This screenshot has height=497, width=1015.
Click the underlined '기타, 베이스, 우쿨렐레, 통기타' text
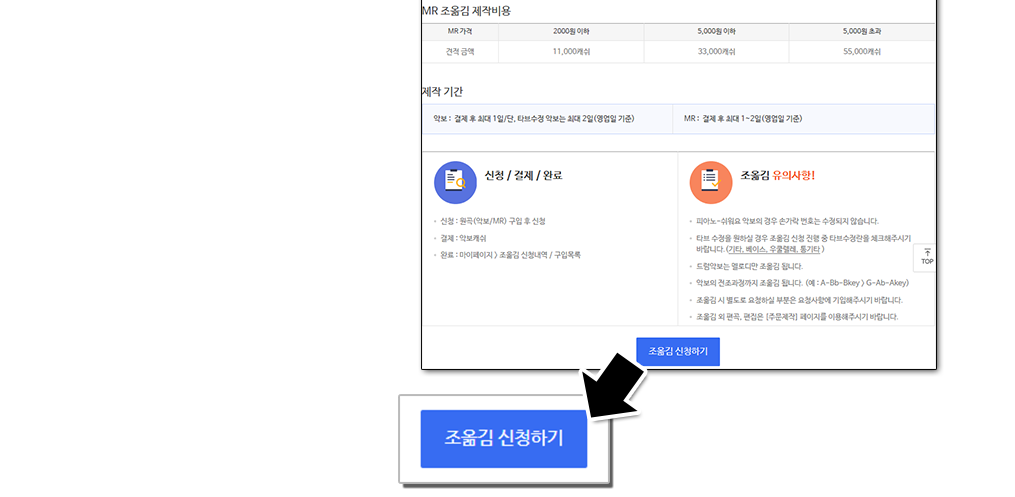point(775,249)
